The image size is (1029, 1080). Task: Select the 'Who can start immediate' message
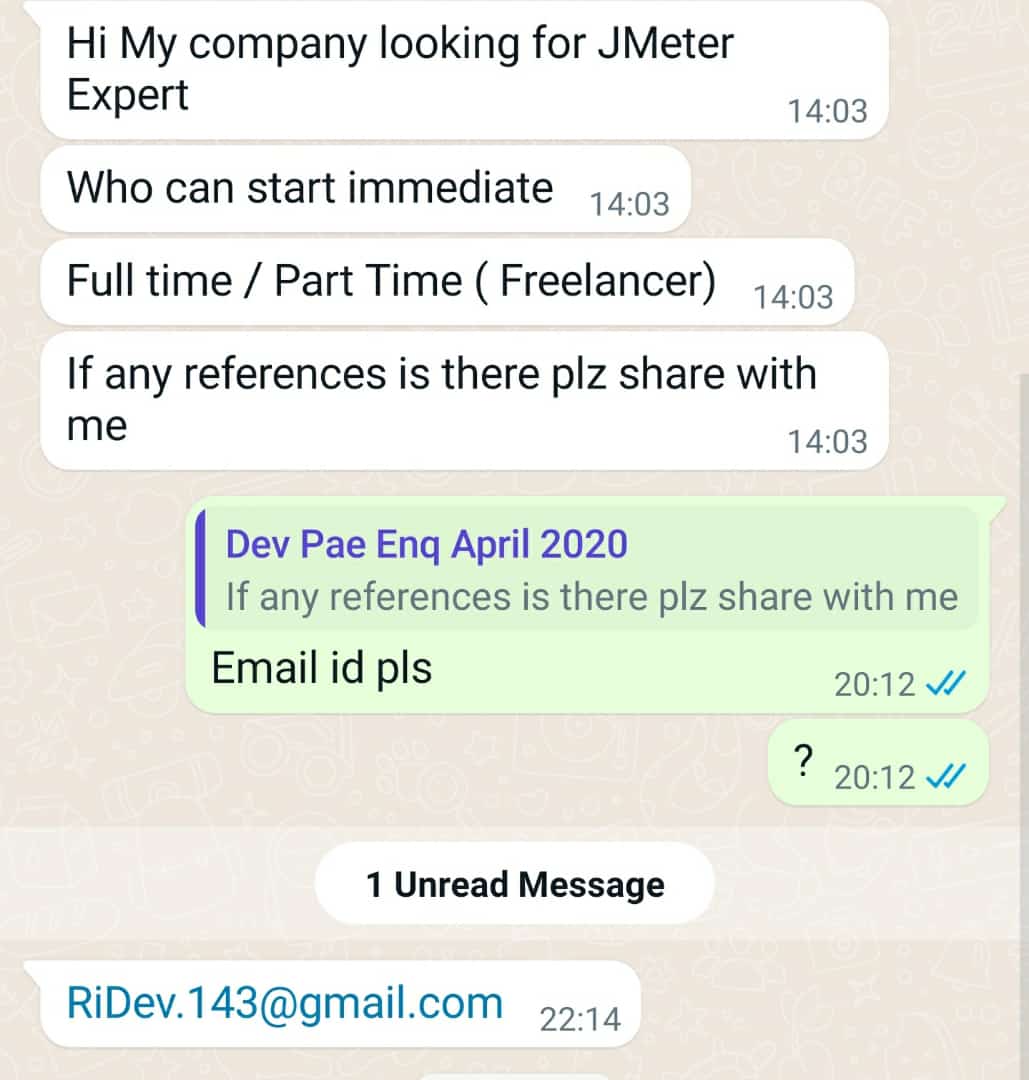pos(366,189)
